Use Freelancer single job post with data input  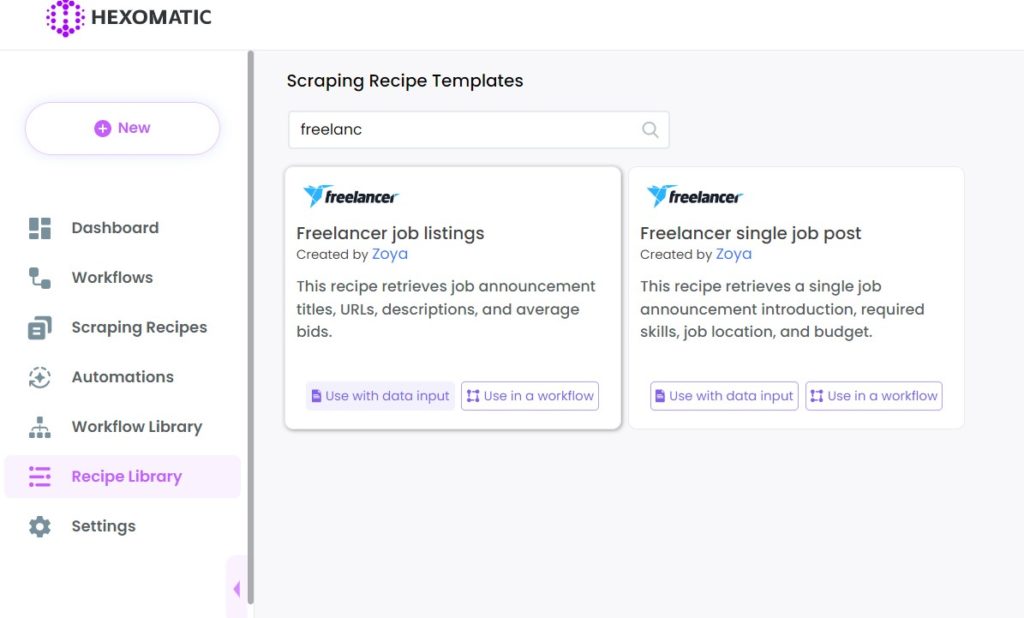click(x=724, y=396)
